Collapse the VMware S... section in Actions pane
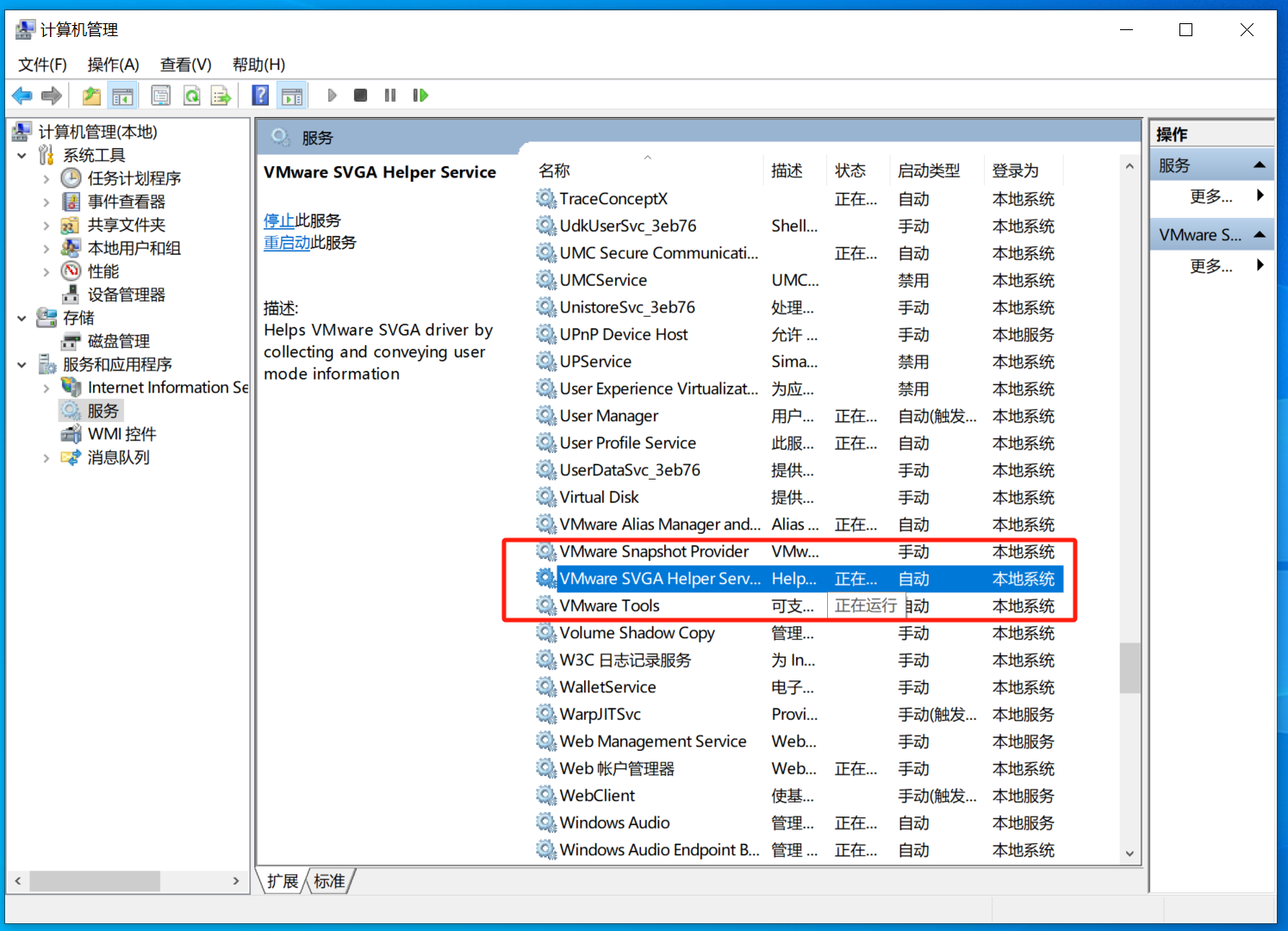 point(1259,234)
